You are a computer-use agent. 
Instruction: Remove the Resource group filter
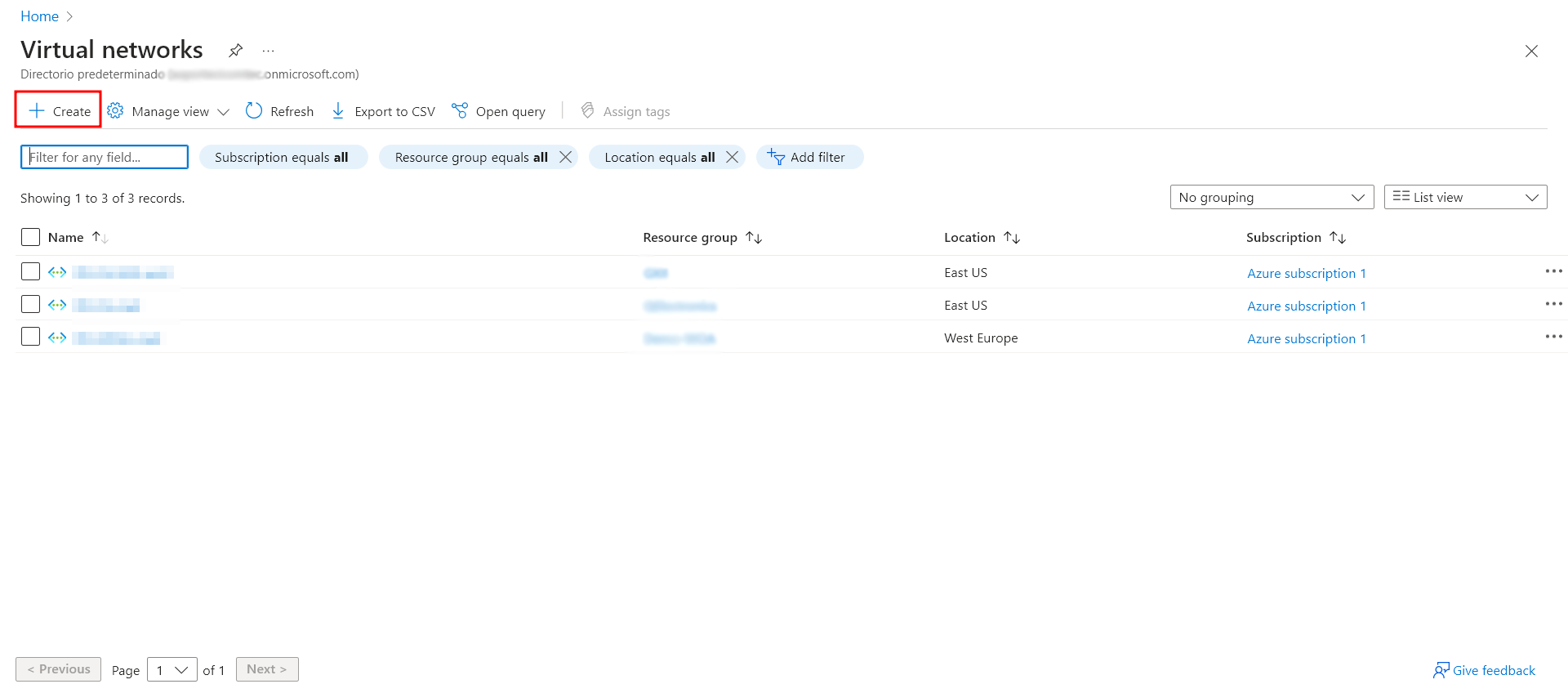point(565,157)
